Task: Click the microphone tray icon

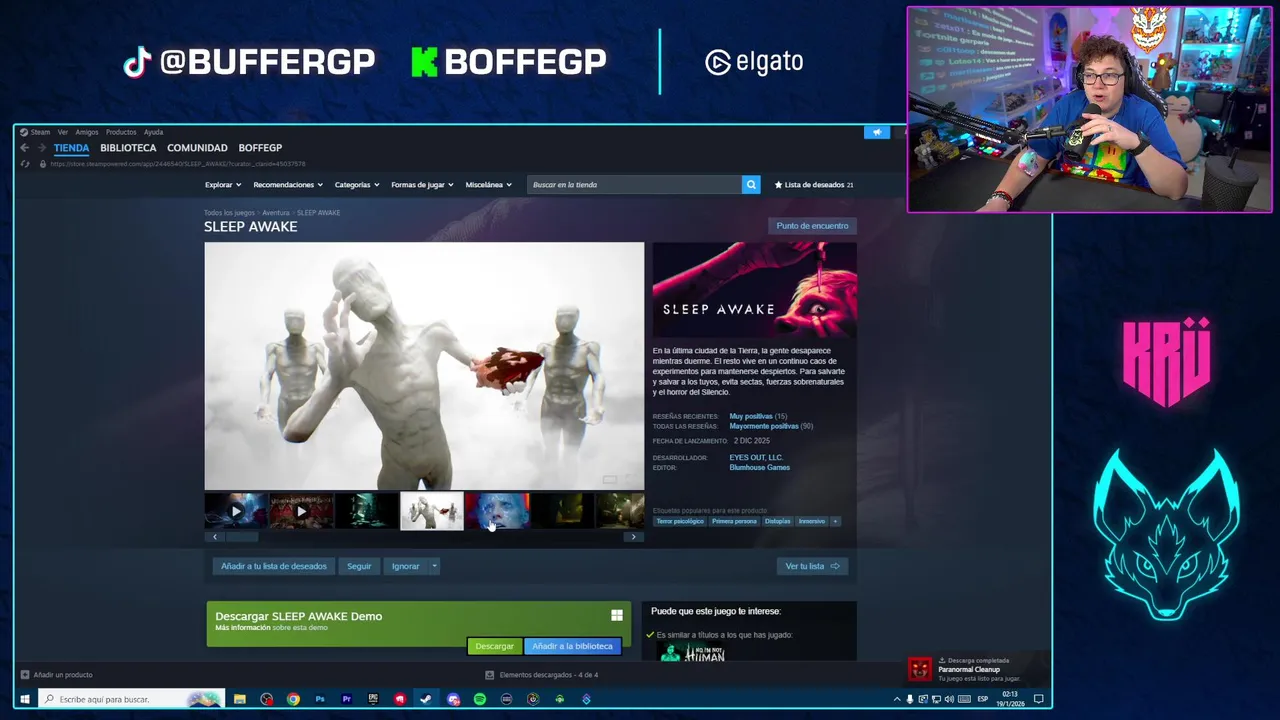Action: pyautogui.click(x=910, y=699)
